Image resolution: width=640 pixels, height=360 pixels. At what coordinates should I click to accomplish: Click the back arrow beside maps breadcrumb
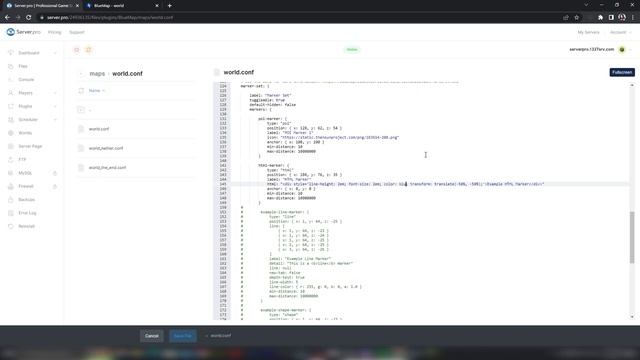pyautogui.click(x=81, y=74)
